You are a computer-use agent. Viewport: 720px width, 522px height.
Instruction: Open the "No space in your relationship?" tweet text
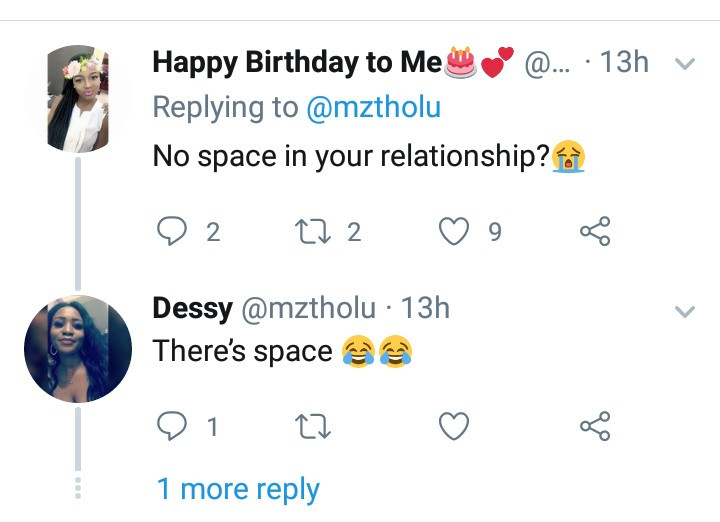coord(350,157)
